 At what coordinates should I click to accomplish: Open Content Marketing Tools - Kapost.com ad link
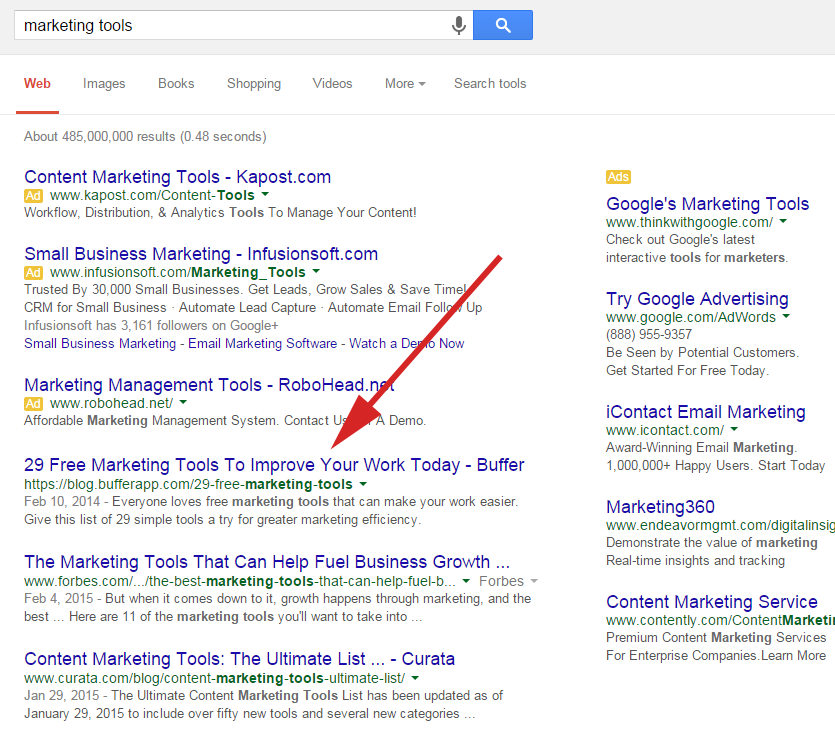click(x=178, y=177)
